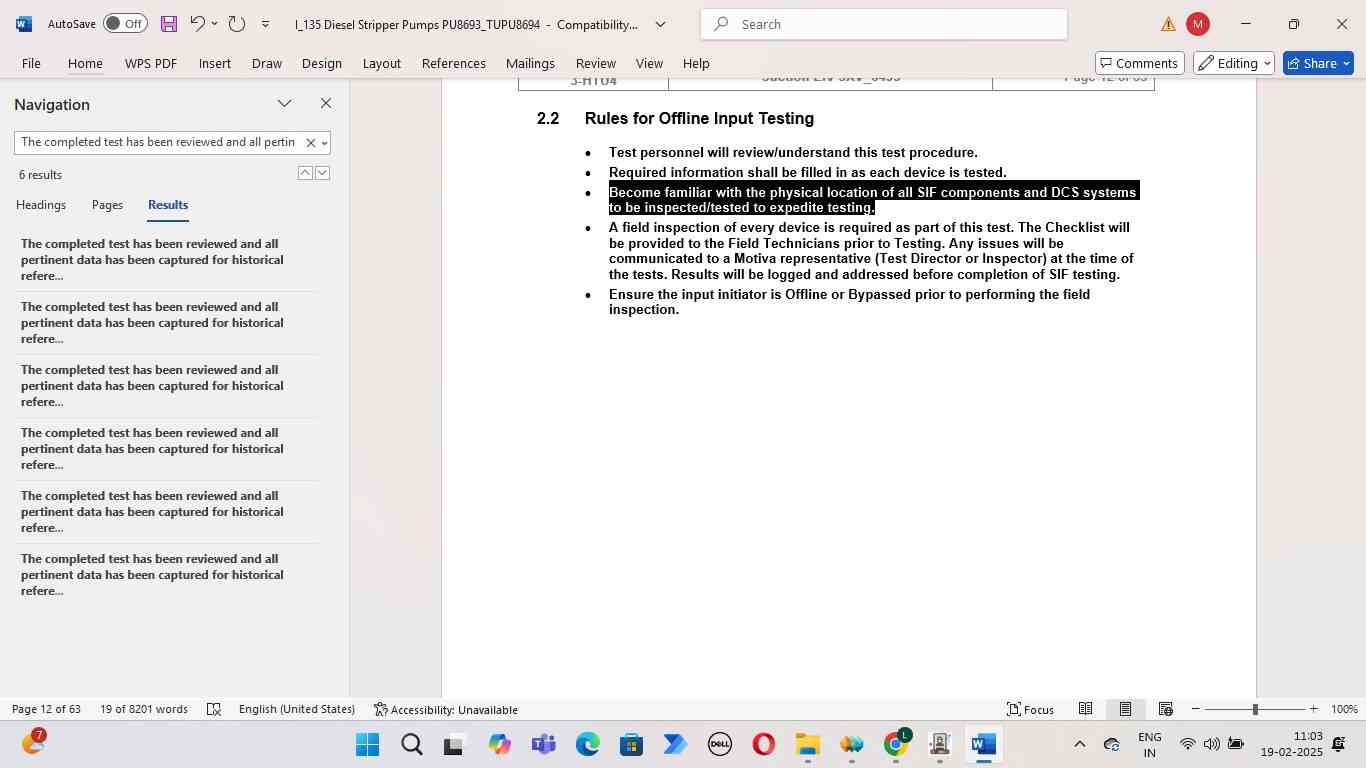Click the word count 19 of 8201 words
This screenshot has width=1366, height=768.
[144, 709]
